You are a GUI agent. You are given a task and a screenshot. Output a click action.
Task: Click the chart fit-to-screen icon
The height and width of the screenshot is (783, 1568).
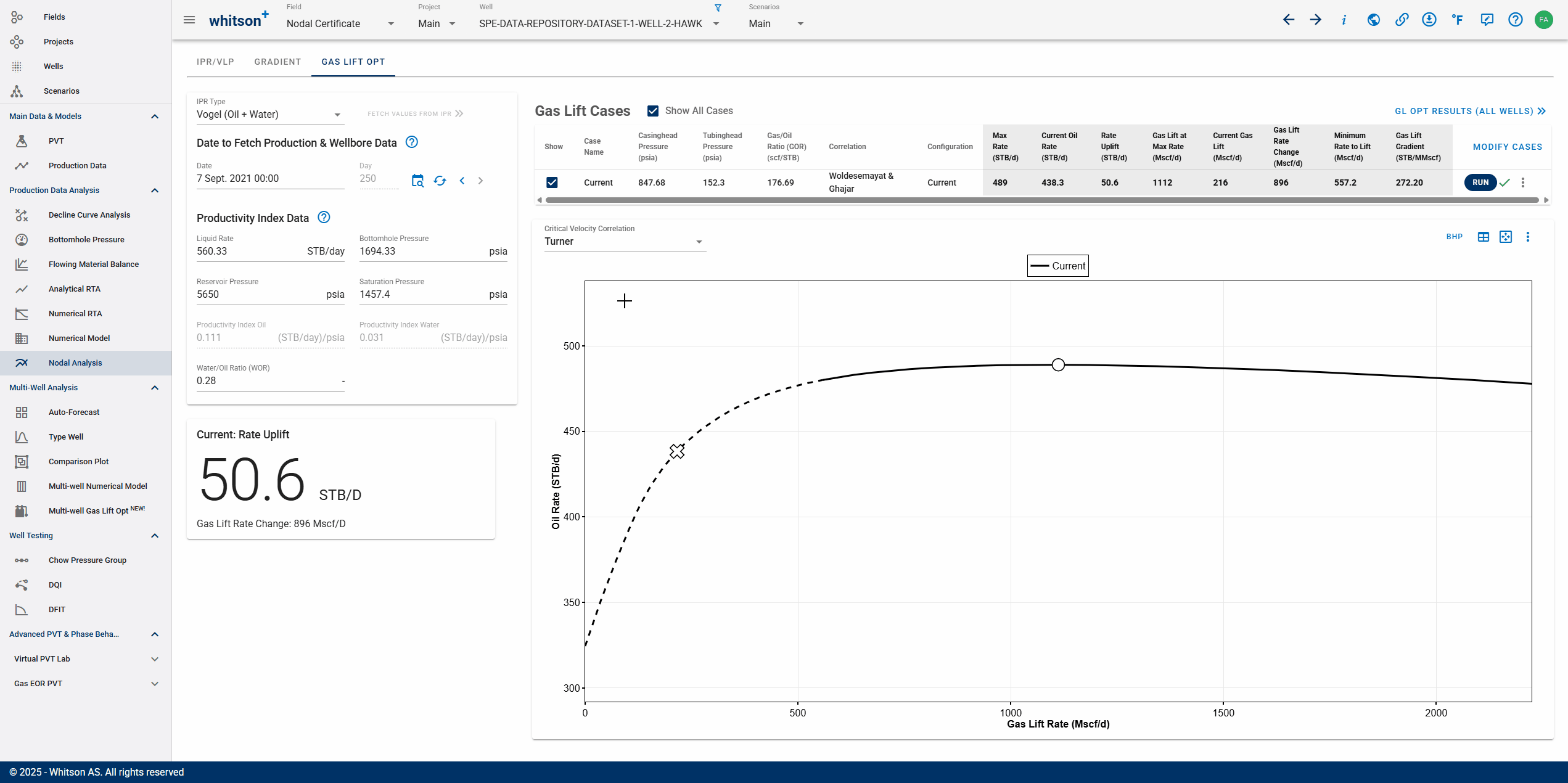click(1506, 237)
